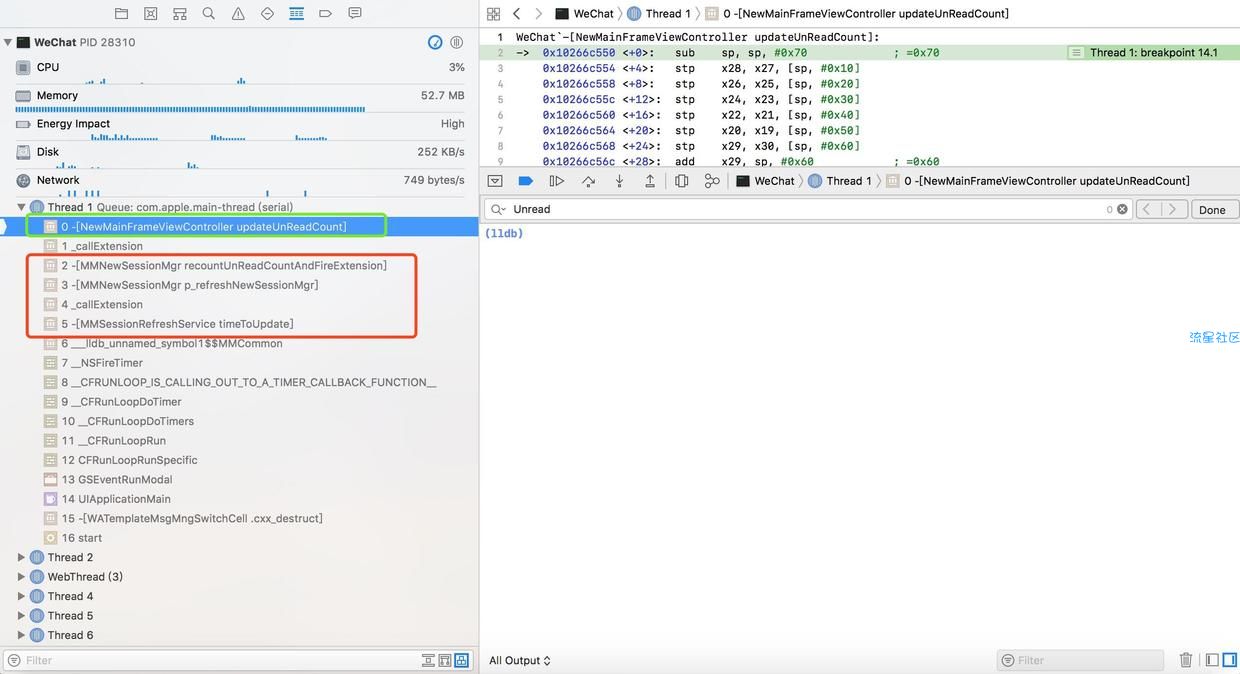Select frame 11 __CFRunLoopRun
Image resolution: width=1240 pixels, height=674 pixels.
tap(240, 440)
